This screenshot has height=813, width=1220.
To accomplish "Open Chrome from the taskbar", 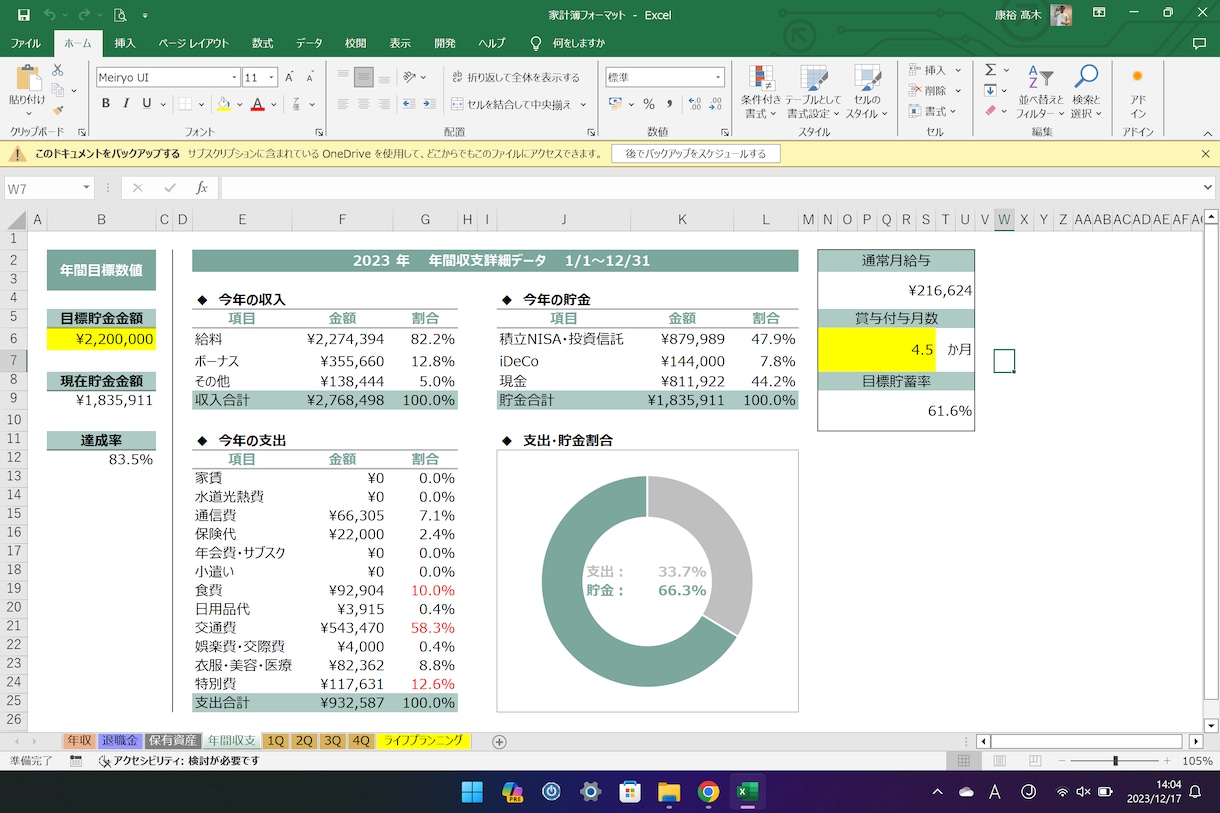I will tap(708, 792).
